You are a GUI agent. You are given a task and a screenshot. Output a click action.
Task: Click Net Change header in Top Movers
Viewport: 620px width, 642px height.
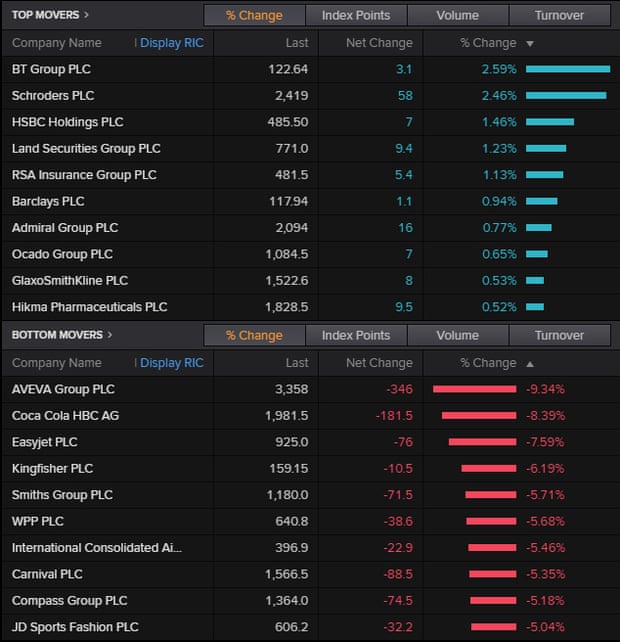[x=379, y=43]
